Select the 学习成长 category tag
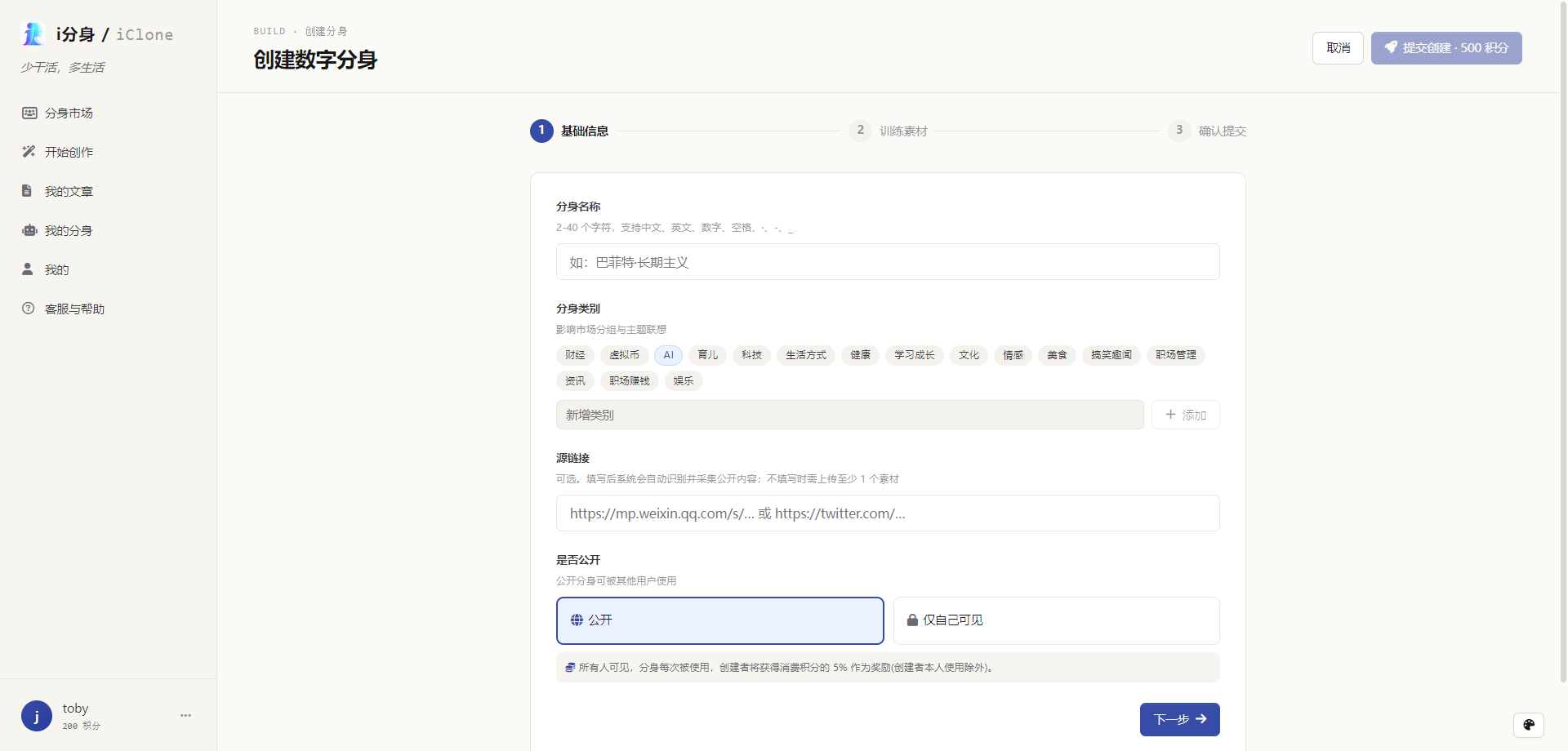The width and height of the screenshot is (1568, 751). (x=915, y=355)
